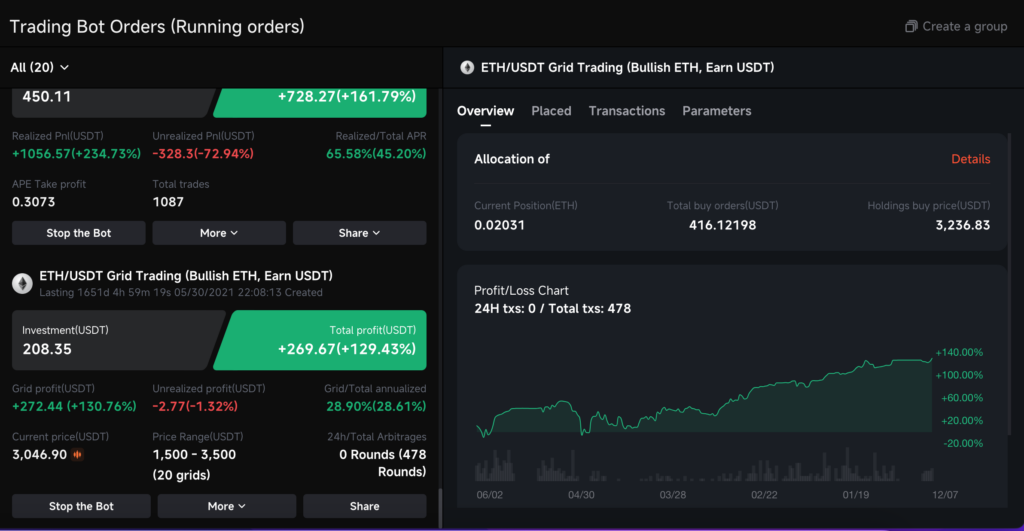
Task: Stop the Bot with 1087 total trades
Action: [79, 233]
